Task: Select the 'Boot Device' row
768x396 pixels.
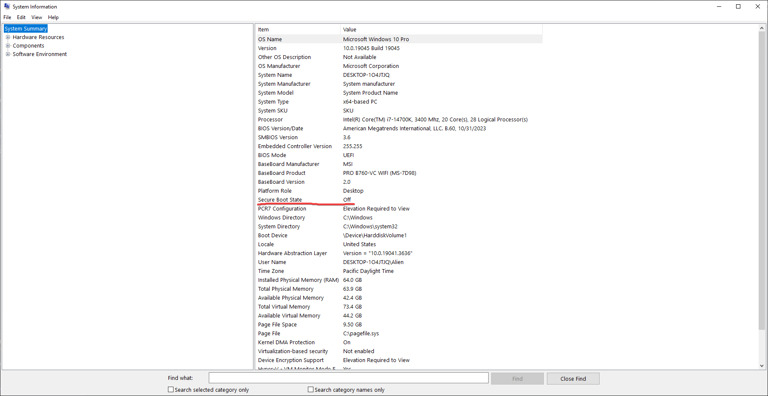Action: point(399,235)
